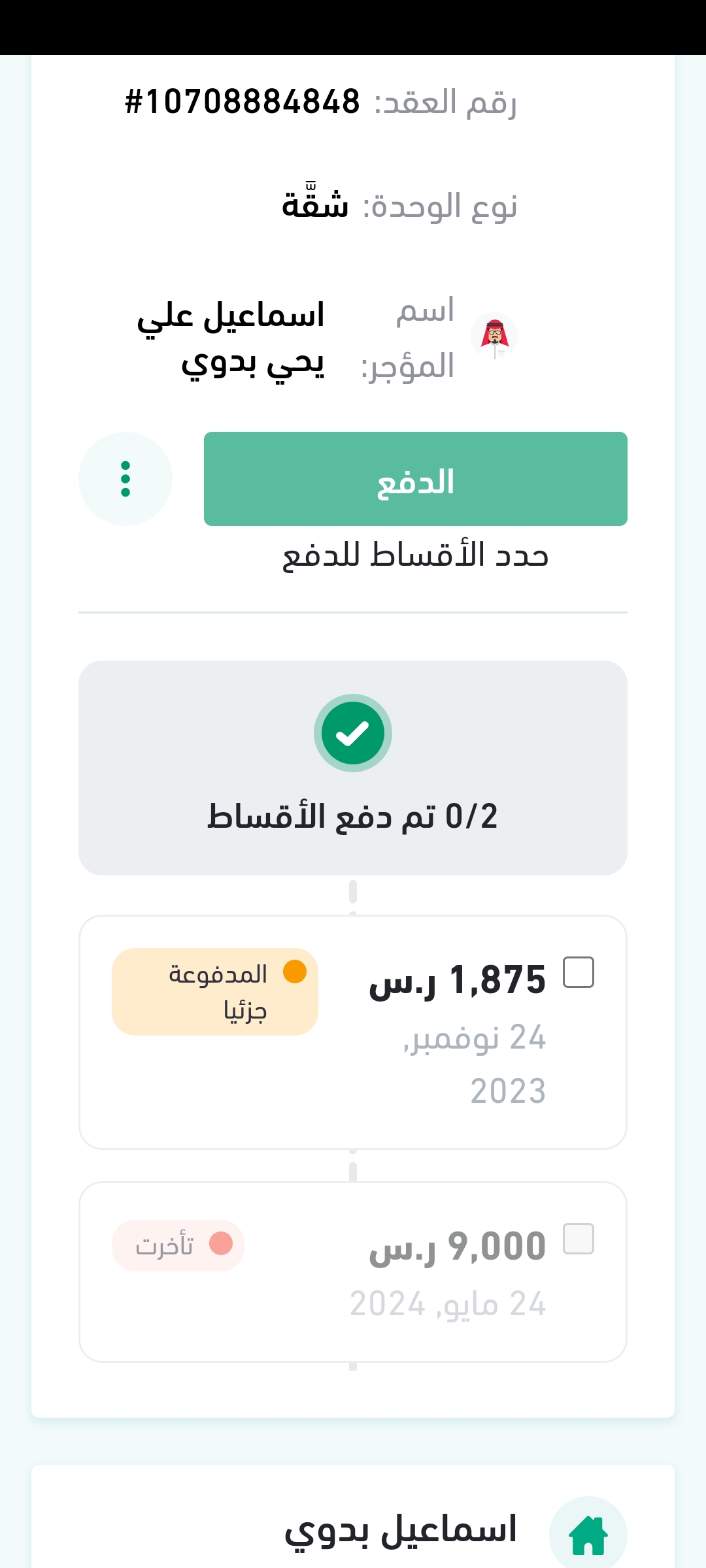Click the تأخرت late status badge
706x1568 pixels.
pyautogui.click(x=178, y=1245)
